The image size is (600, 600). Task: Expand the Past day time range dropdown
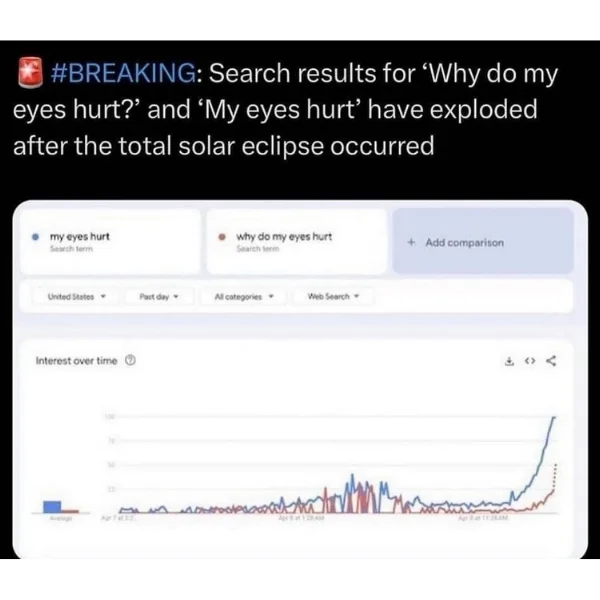coord(159,297)
